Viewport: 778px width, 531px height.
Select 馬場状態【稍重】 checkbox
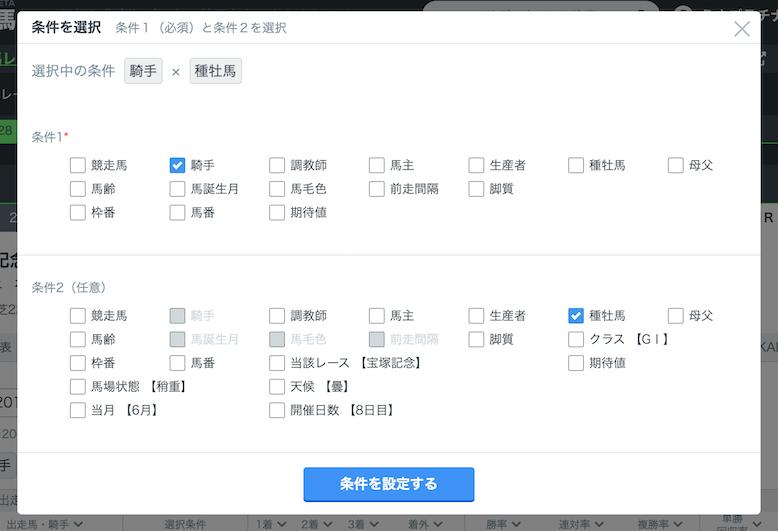coord(78,386)
